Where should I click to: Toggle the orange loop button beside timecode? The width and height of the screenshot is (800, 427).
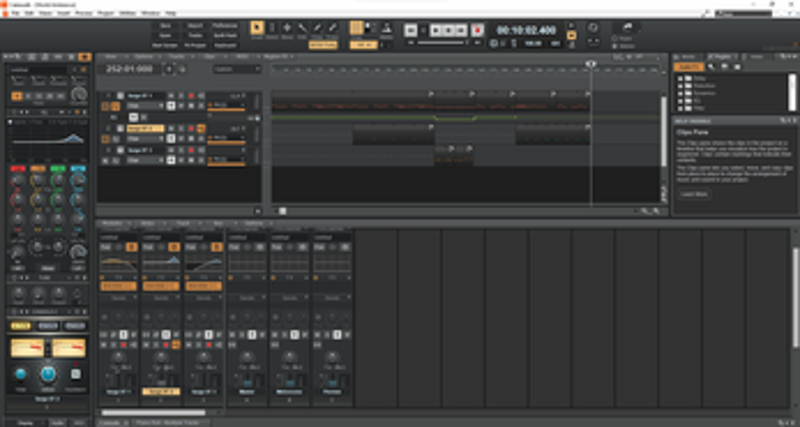(x=572, y=35)
